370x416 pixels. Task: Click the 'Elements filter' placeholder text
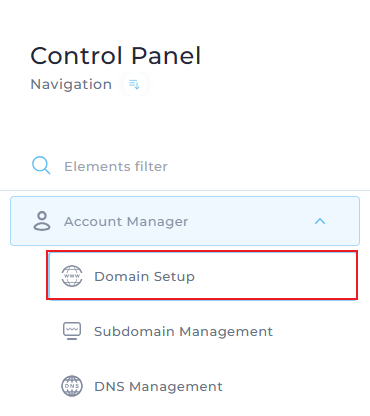[x=116, y=166]
